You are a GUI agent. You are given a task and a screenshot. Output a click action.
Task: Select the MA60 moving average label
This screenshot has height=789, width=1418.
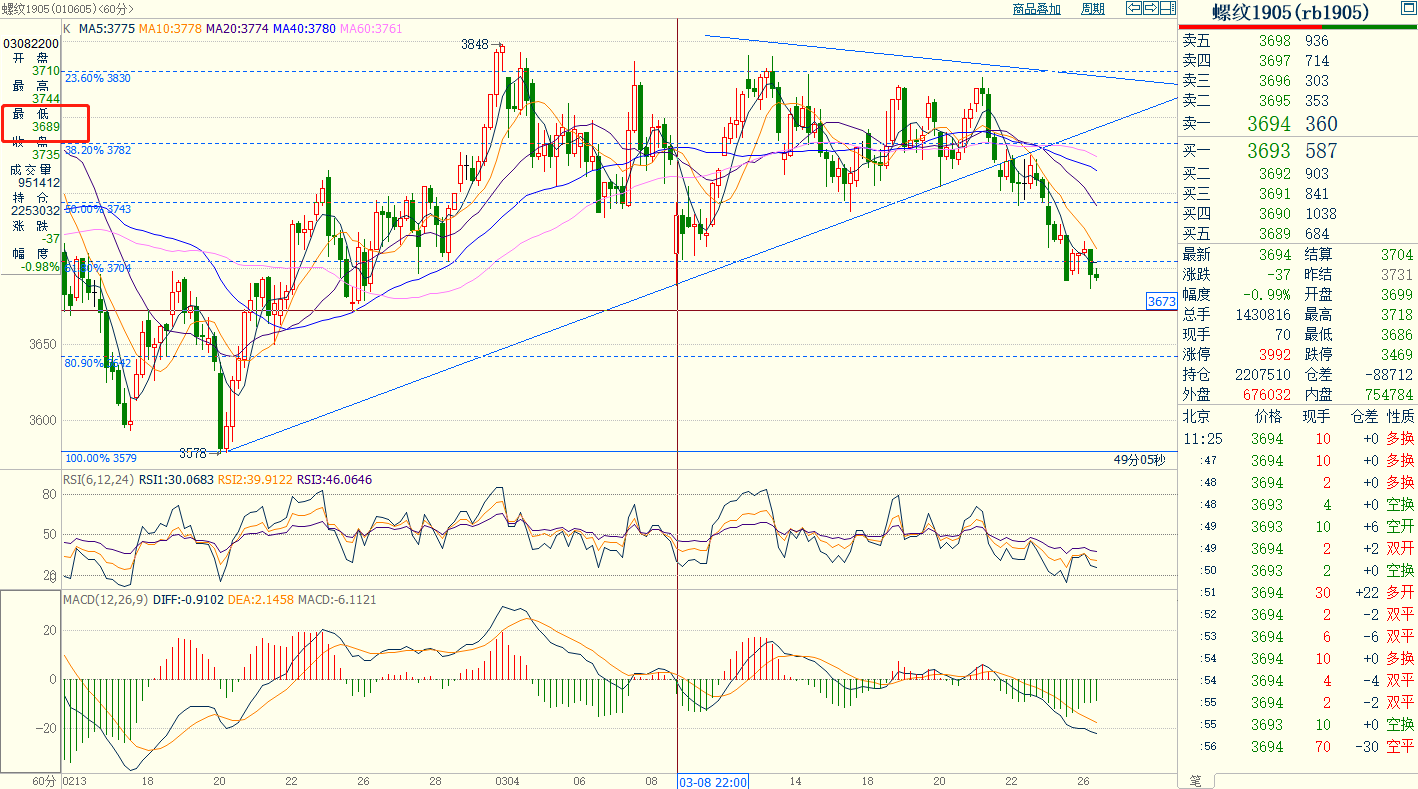371,29
